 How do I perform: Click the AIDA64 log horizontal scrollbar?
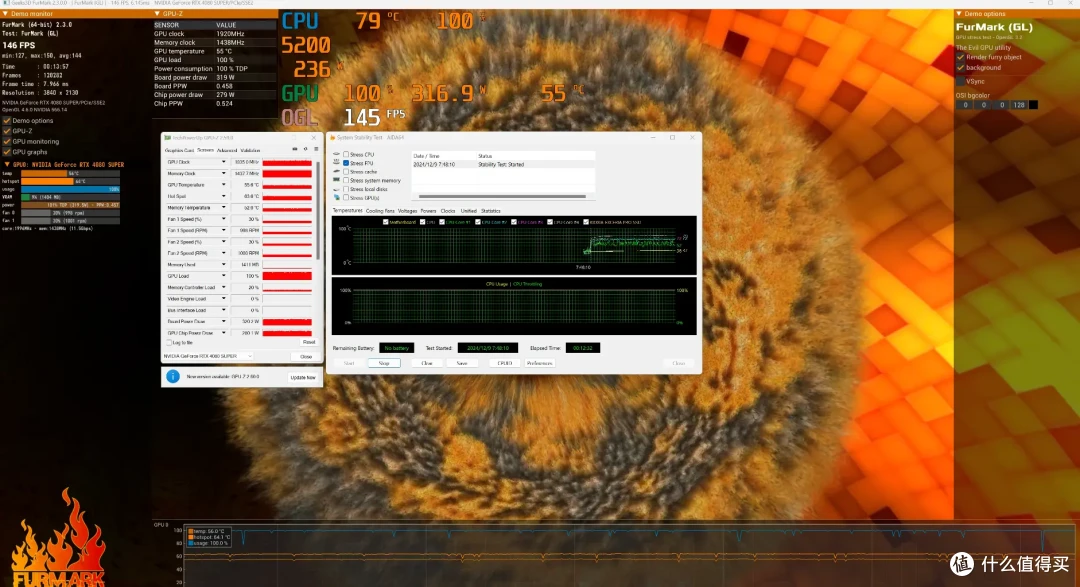coord(502,196)
